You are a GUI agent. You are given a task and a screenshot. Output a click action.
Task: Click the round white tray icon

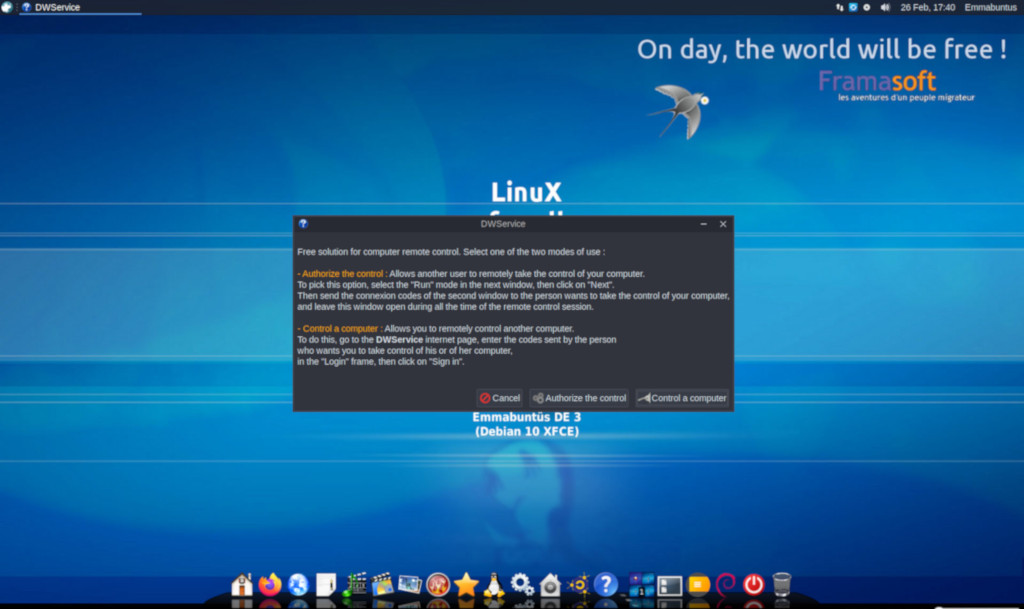[x=867, y=7]
